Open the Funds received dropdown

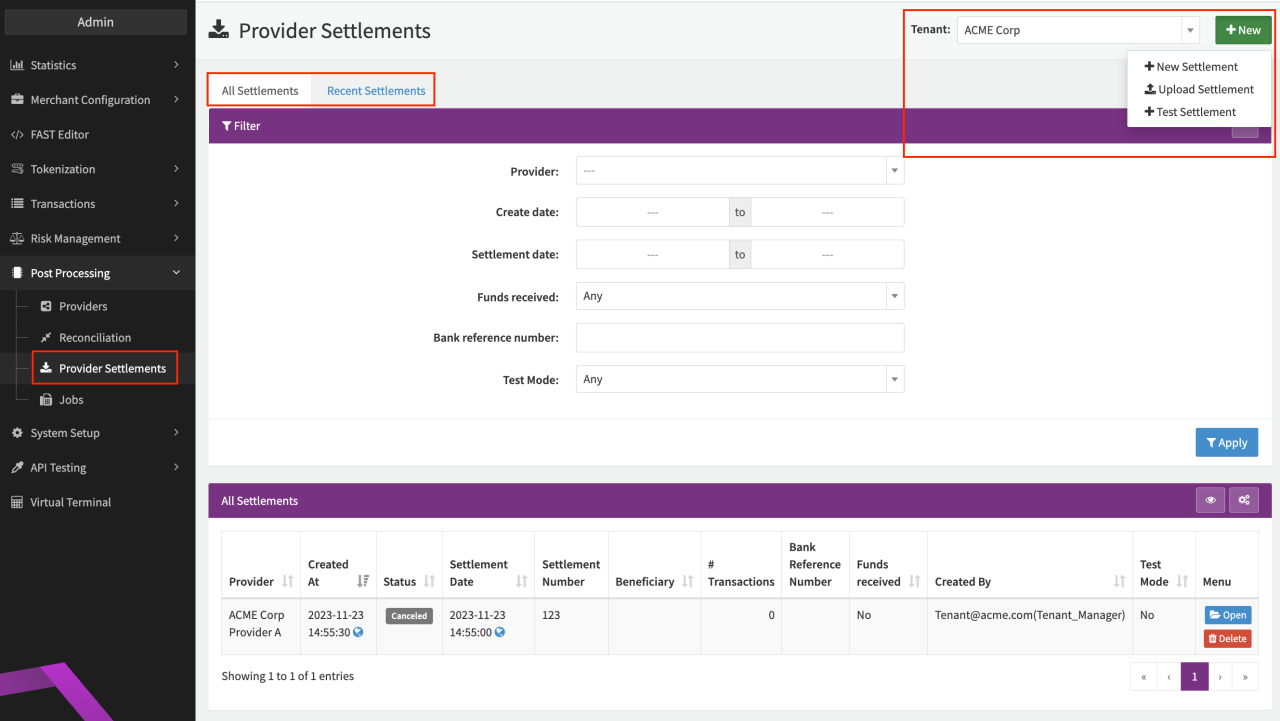[x=739, y=296]
